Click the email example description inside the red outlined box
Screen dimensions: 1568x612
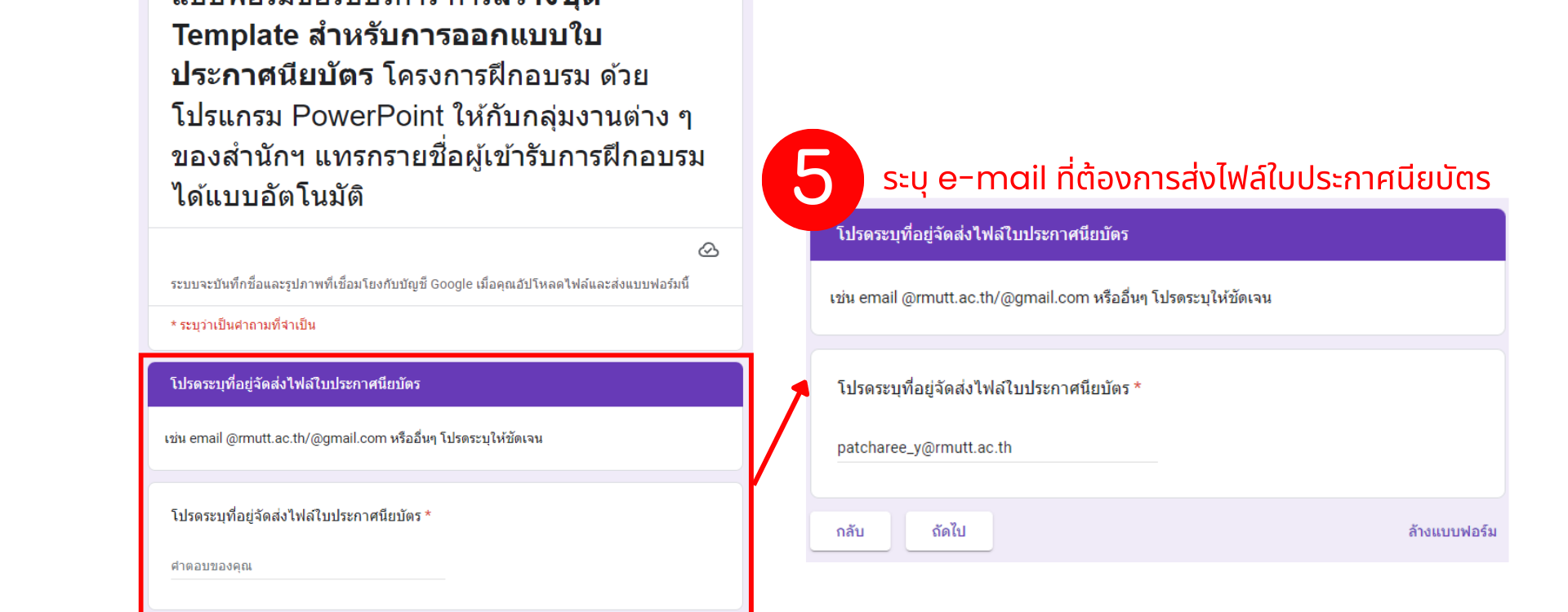(x=354, y=438)
